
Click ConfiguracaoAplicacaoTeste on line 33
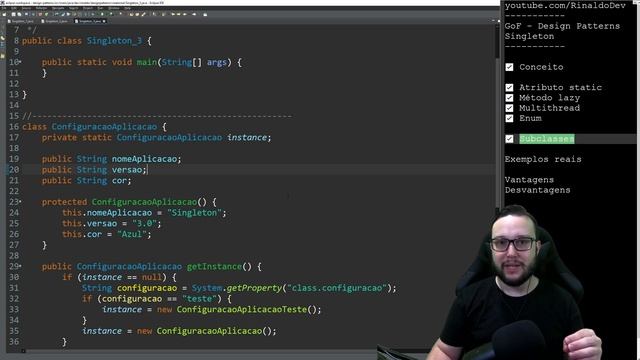click(x=242, y=309)
